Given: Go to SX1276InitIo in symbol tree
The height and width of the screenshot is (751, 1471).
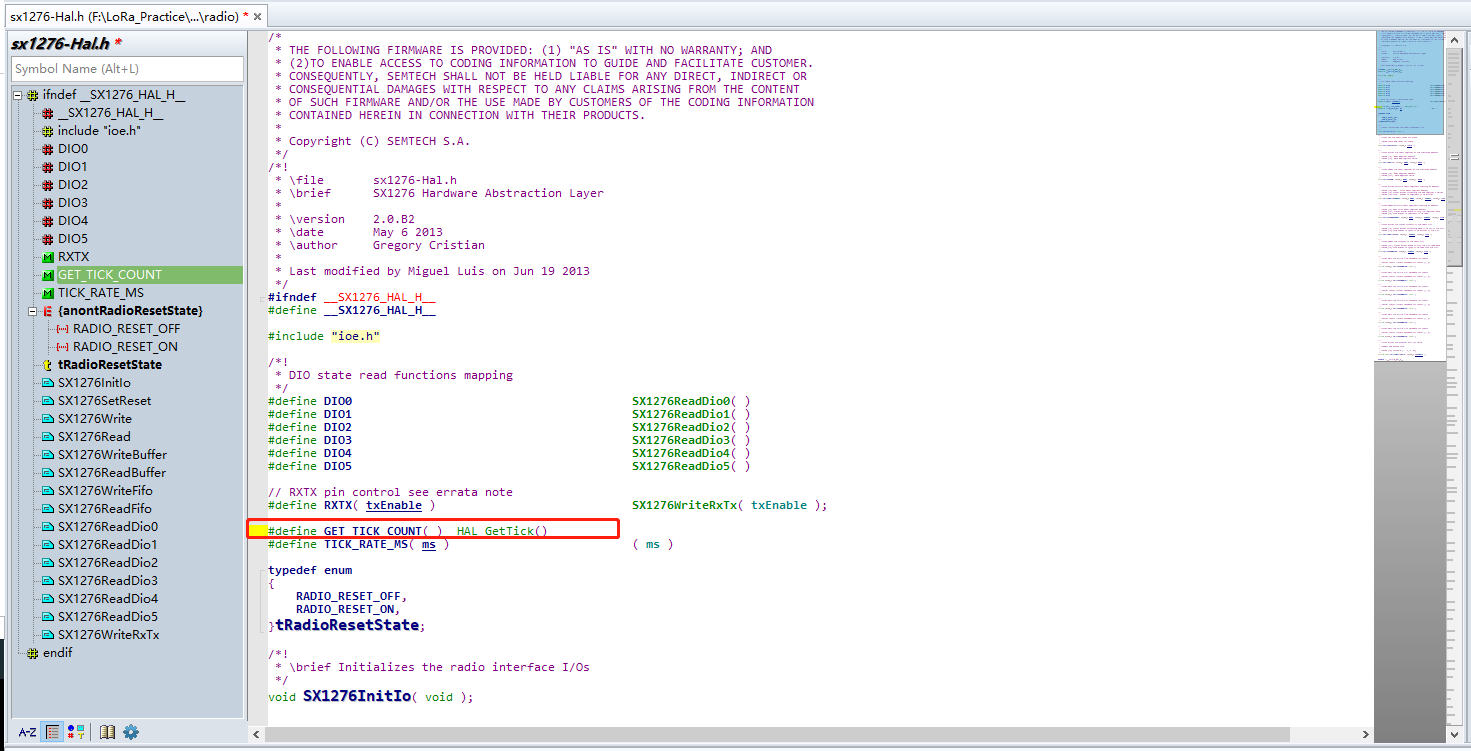Looking at the screenshot, I should [94, 383].
